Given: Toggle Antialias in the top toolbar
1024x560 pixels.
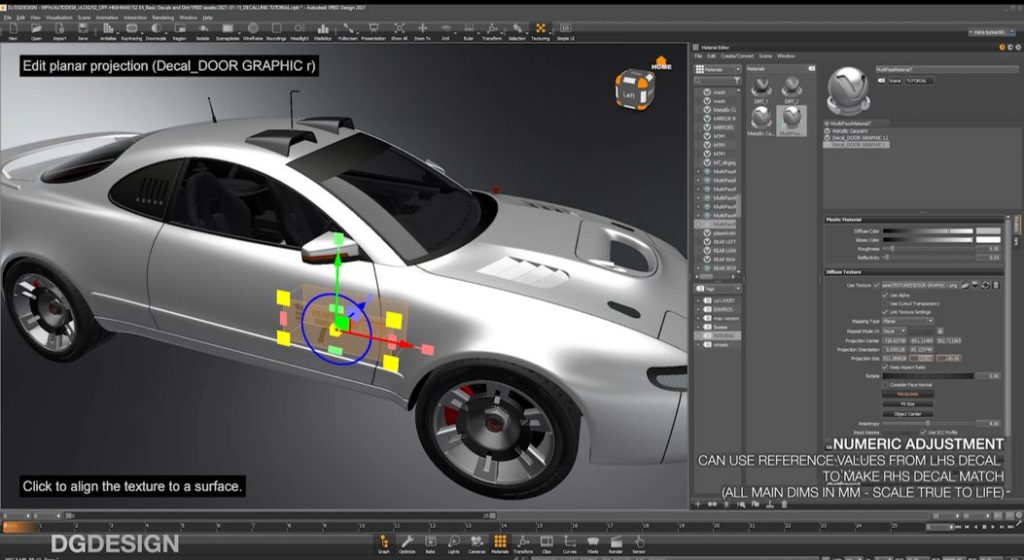Looking at the screenshot, I should point(108,31).
